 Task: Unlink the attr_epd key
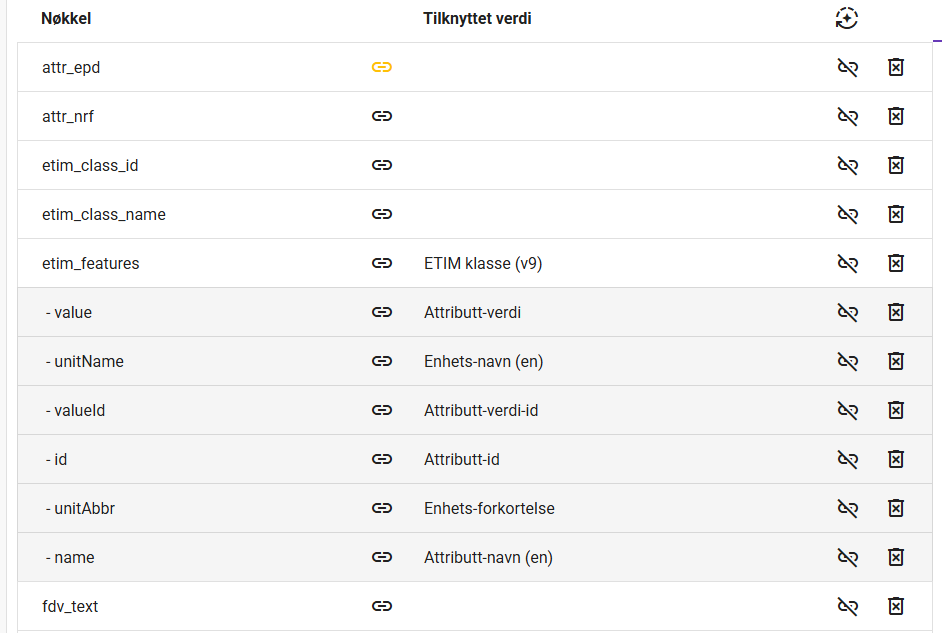coord(848,67)
